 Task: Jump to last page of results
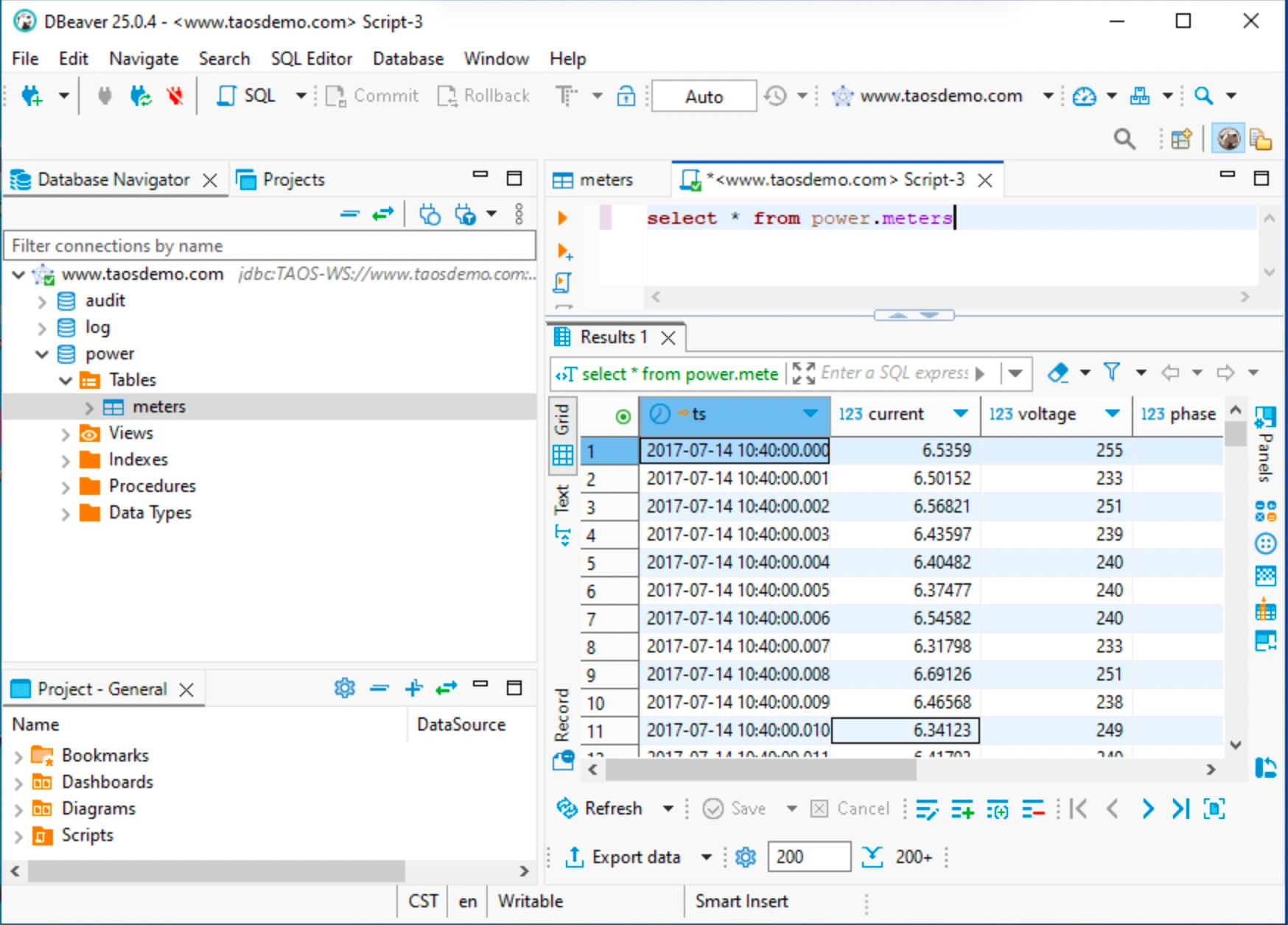pyautogui.click(x=1180, y=809)
